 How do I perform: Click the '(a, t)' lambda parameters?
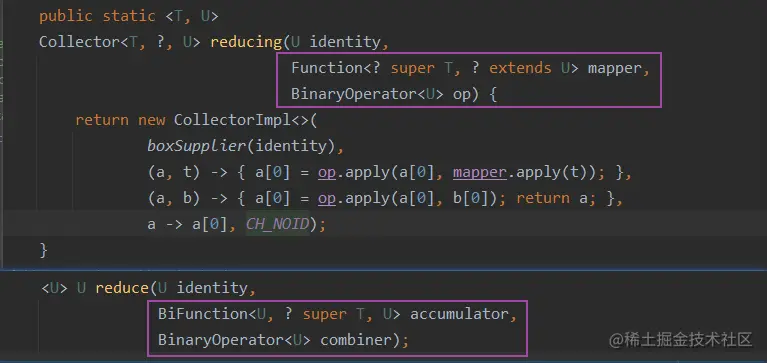click(x=174, y=173)
